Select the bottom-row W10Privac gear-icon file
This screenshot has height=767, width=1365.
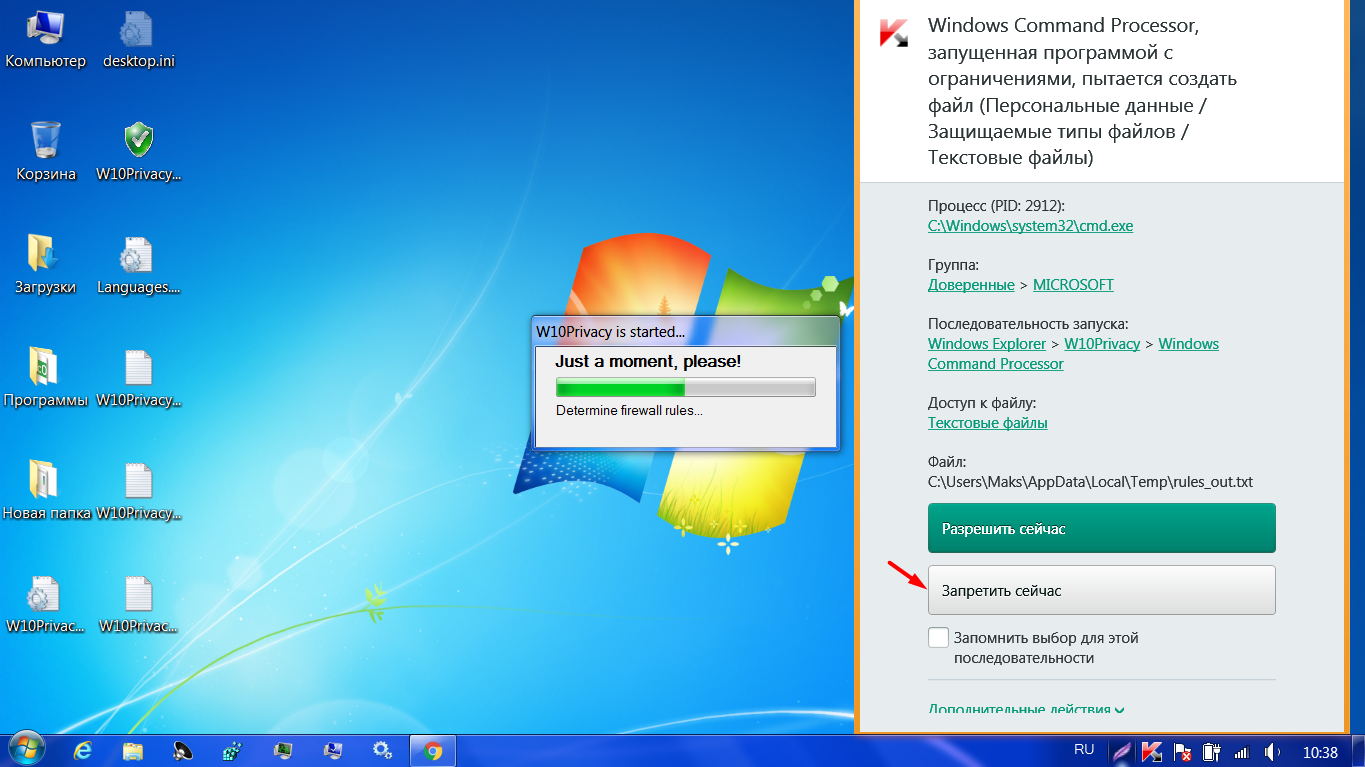(46, 604)
